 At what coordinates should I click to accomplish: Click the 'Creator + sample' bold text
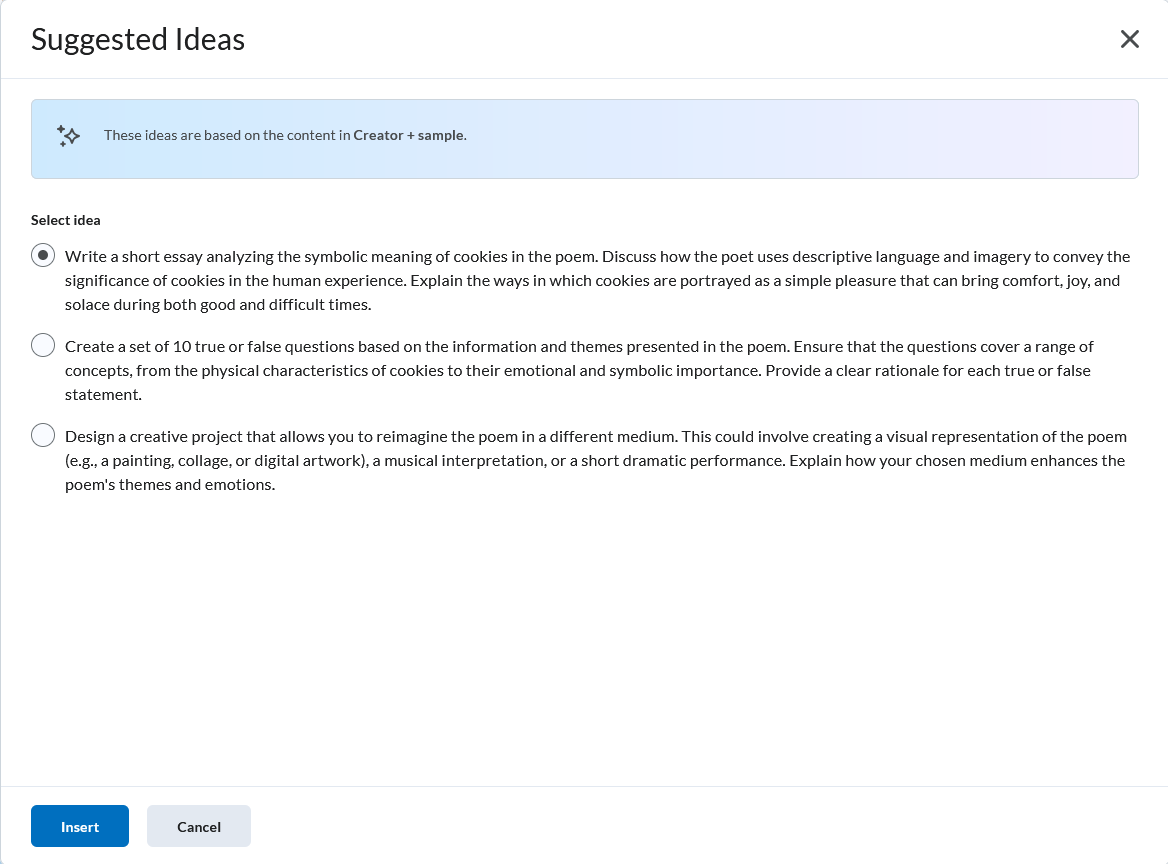(410, 136)
